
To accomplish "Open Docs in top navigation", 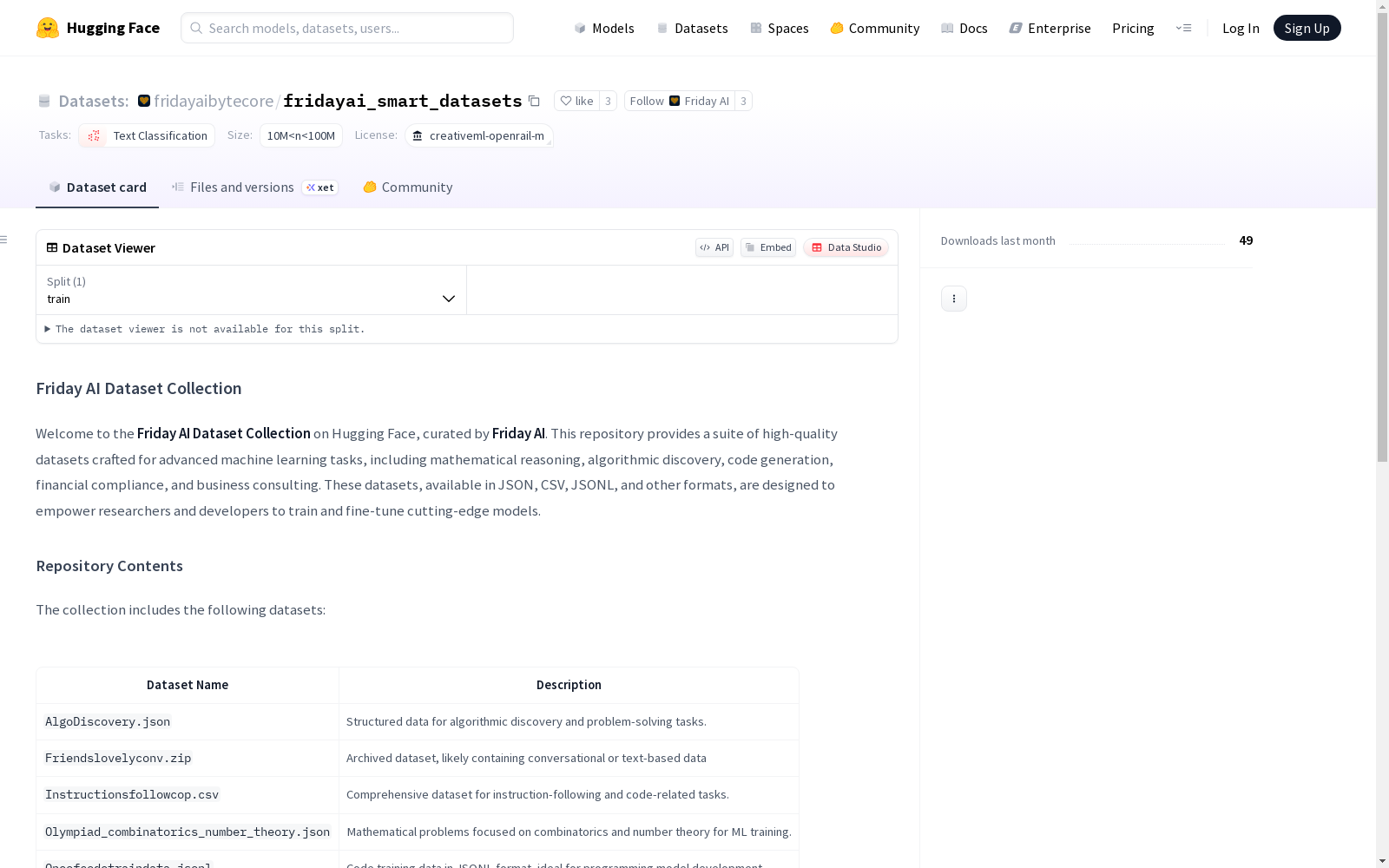I will pos(964,28).
